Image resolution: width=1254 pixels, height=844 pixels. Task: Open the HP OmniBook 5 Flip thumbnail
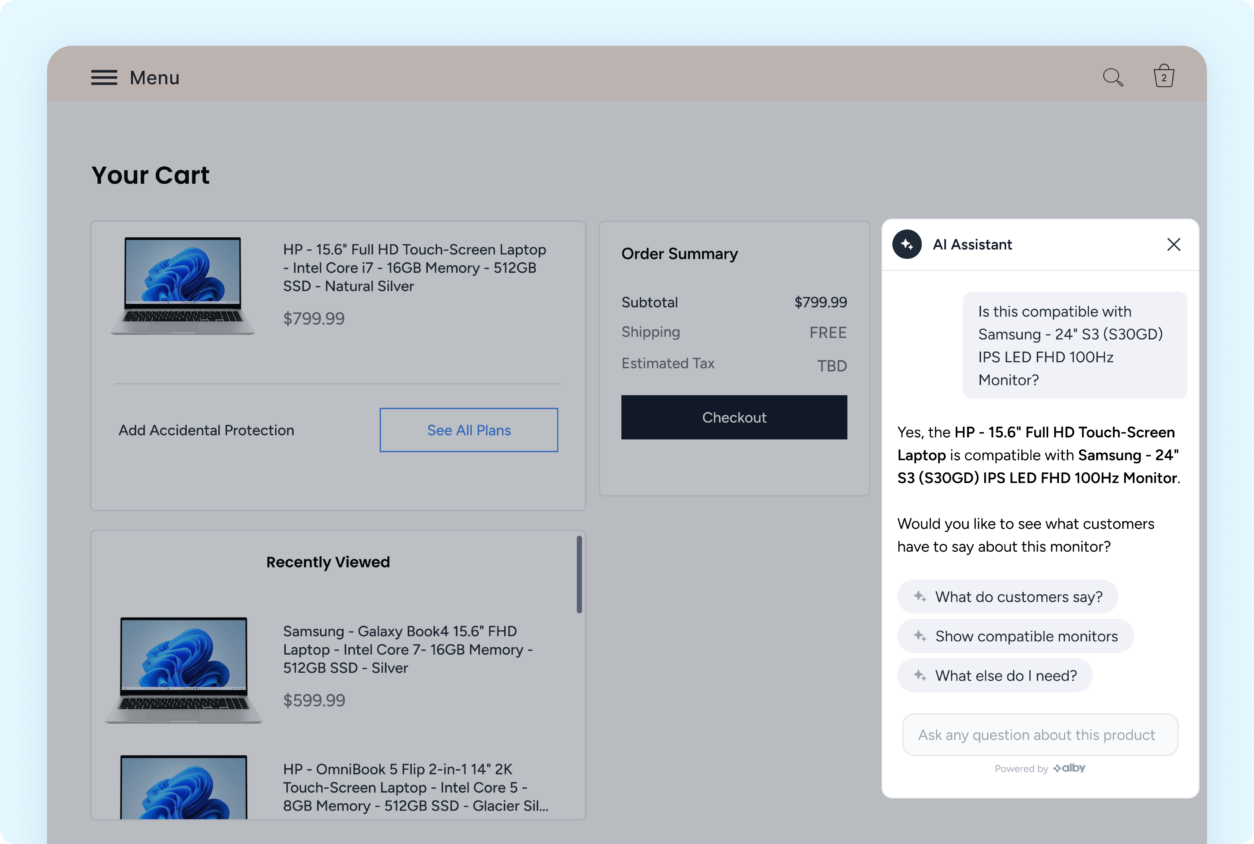[183, 786]
